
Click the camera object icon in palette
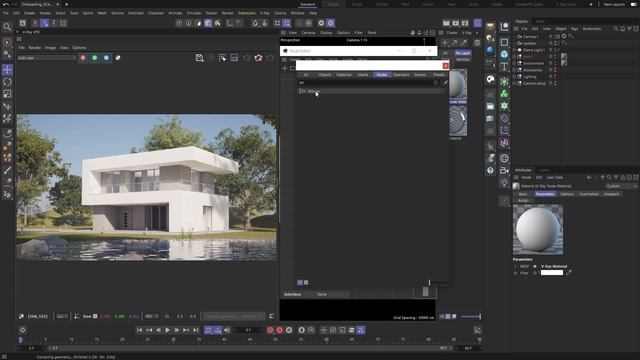point(504,170)
